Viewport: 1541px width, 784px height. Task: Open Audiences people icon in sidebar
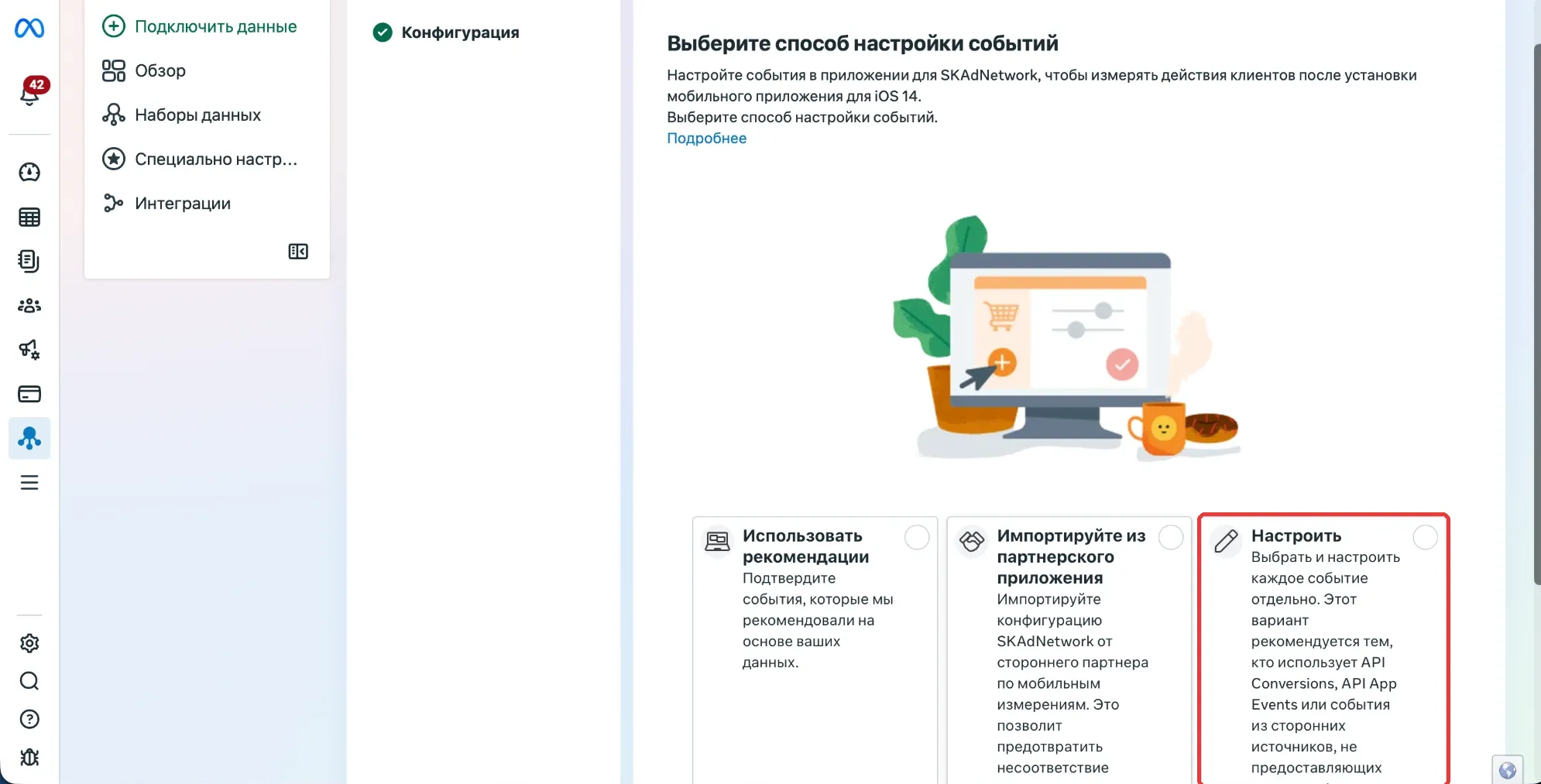(29, 306)
